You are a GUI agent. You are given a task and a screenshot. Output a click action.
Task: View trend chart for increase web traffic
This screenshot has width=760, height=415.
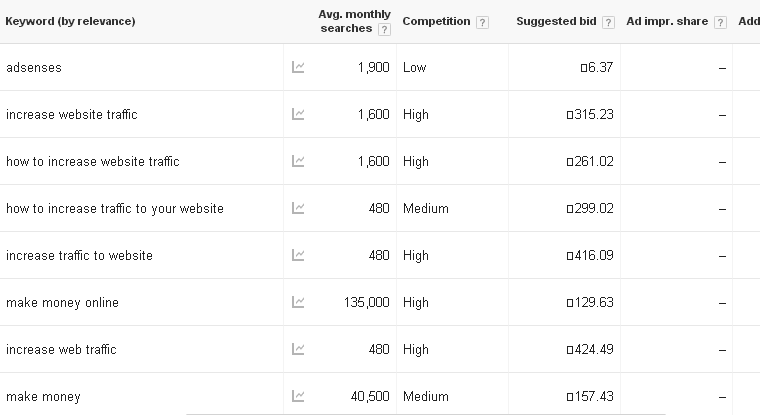(x=298, y=349)
